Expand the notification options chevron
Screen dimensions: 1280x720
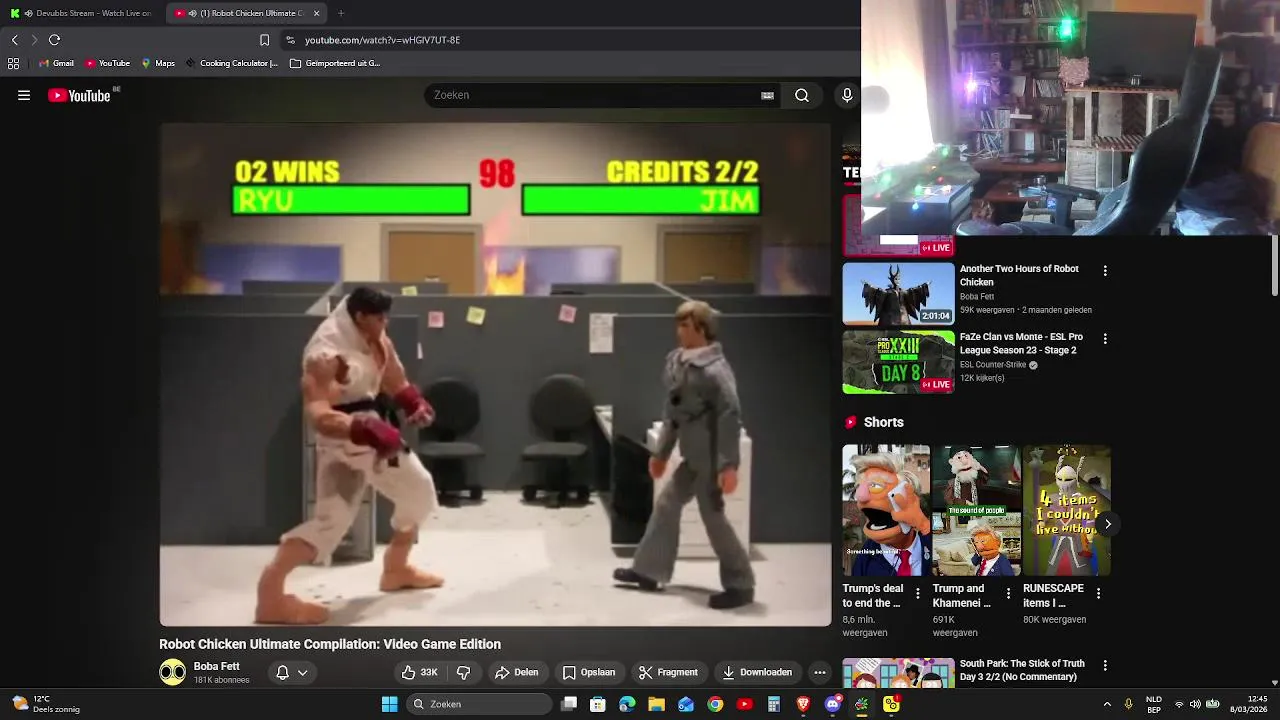coord(302,672)
